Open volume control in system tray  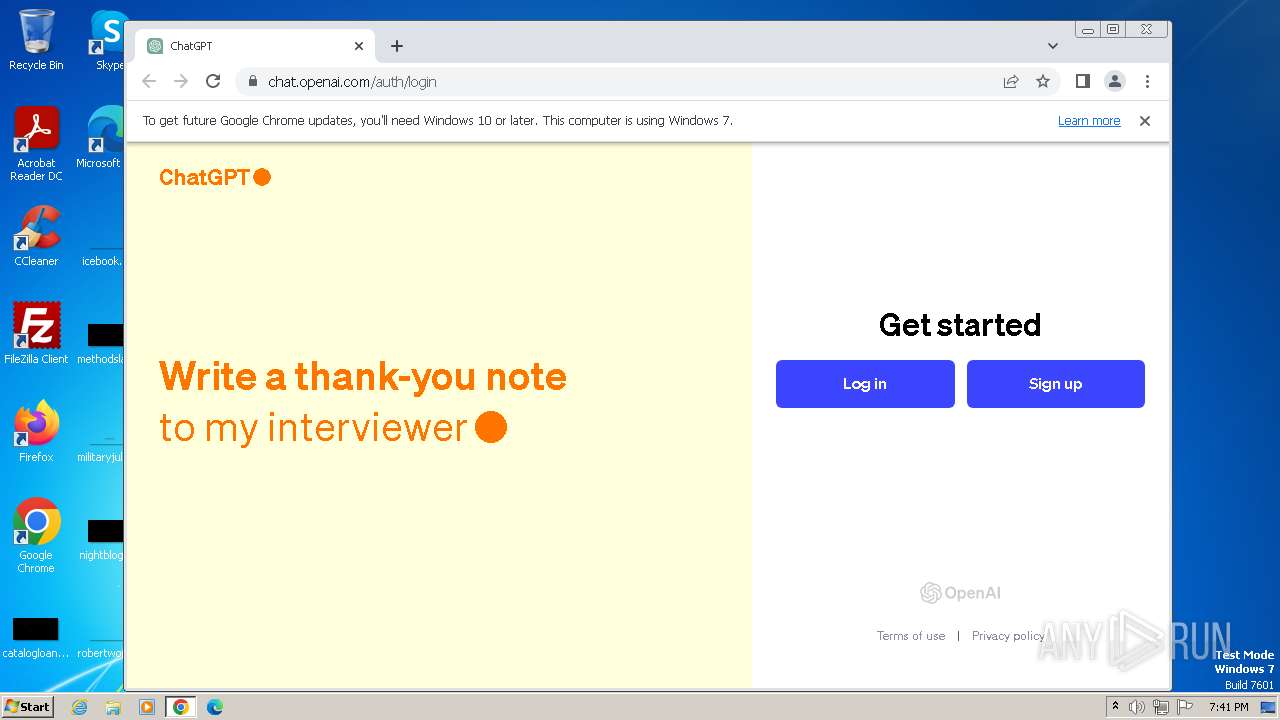tap(1137, 707)
